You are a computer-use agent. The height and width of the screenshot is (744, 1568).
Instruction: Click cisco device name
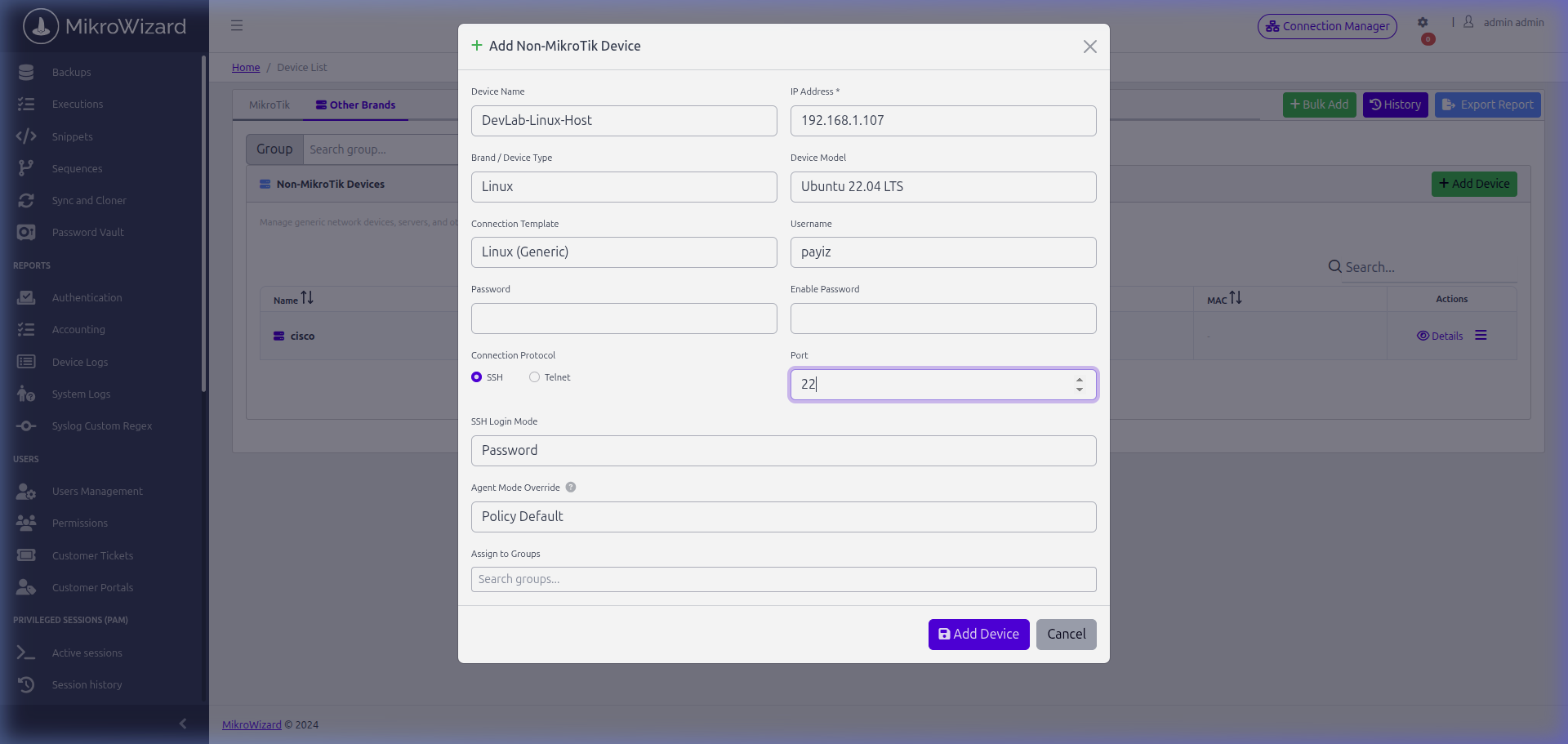pyautogui.click(x=302, y=336)
